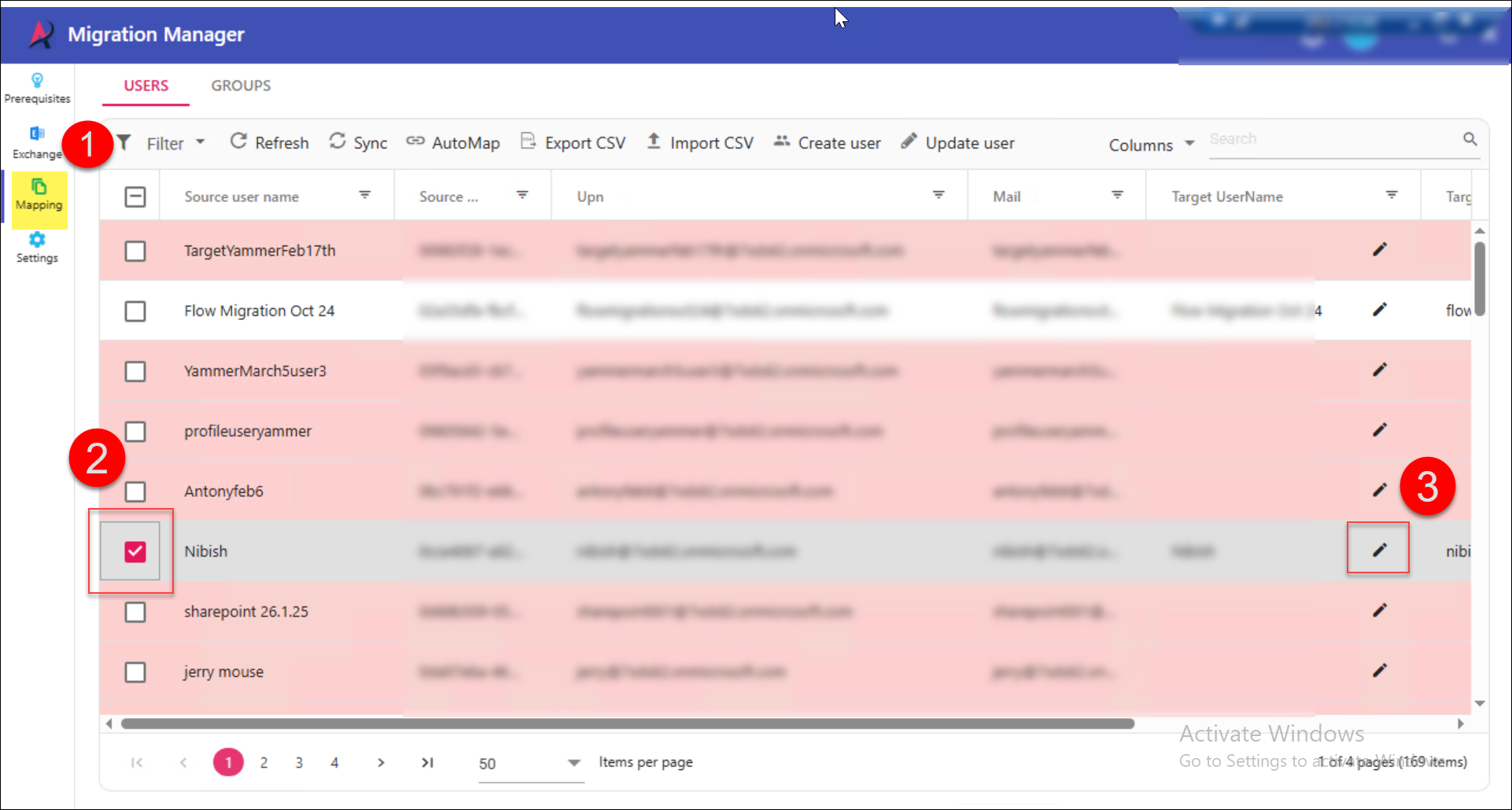This screenshot has height=810, width=1512.
Task: Click the edit pencil for TargetYammerFeb17th
Action: click(1379, 249)
